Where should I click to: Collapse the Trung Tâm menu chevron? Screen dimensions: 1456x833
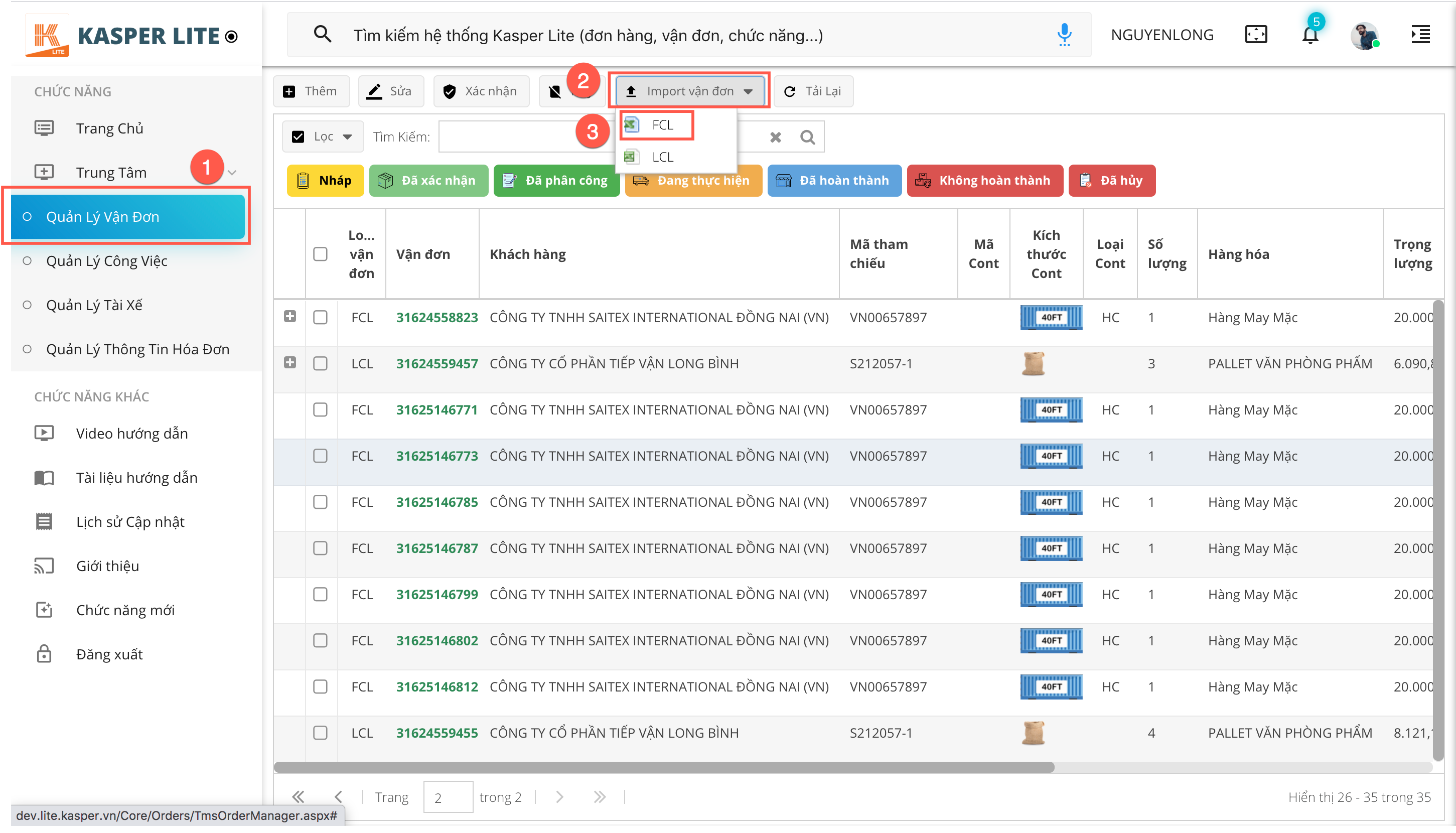tap(232, 173)
